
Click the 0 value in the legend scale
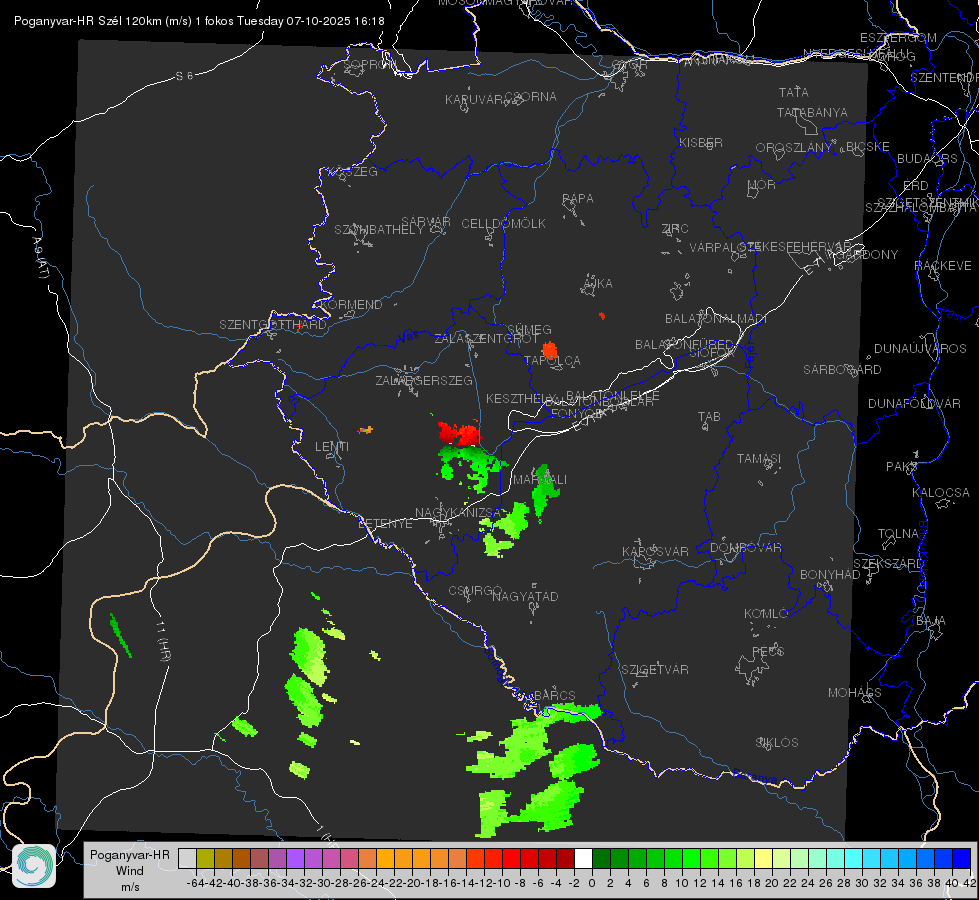coord(592,883)
